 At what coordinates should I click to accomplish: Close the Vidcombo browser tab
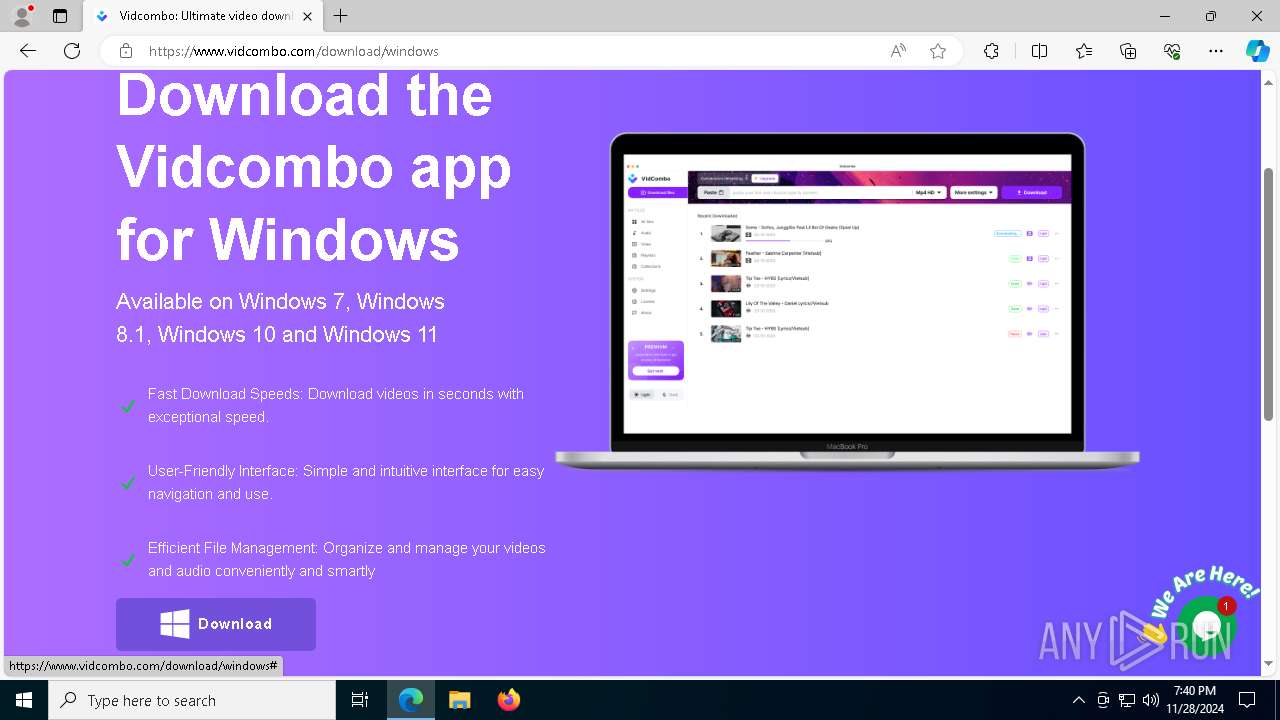(308, 16)
